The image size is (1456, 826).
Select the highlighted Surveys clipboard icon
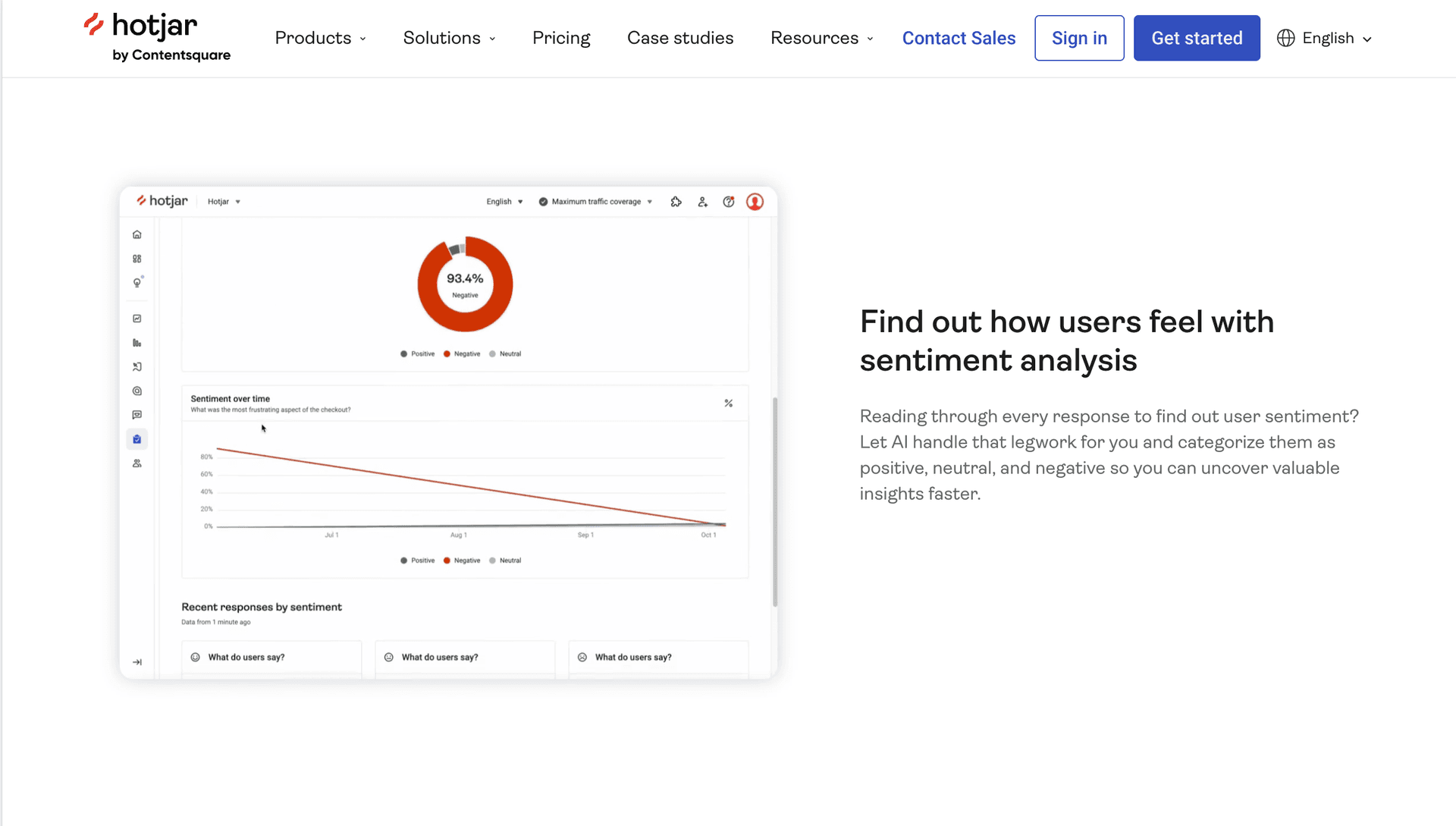(x=137, y=439)
